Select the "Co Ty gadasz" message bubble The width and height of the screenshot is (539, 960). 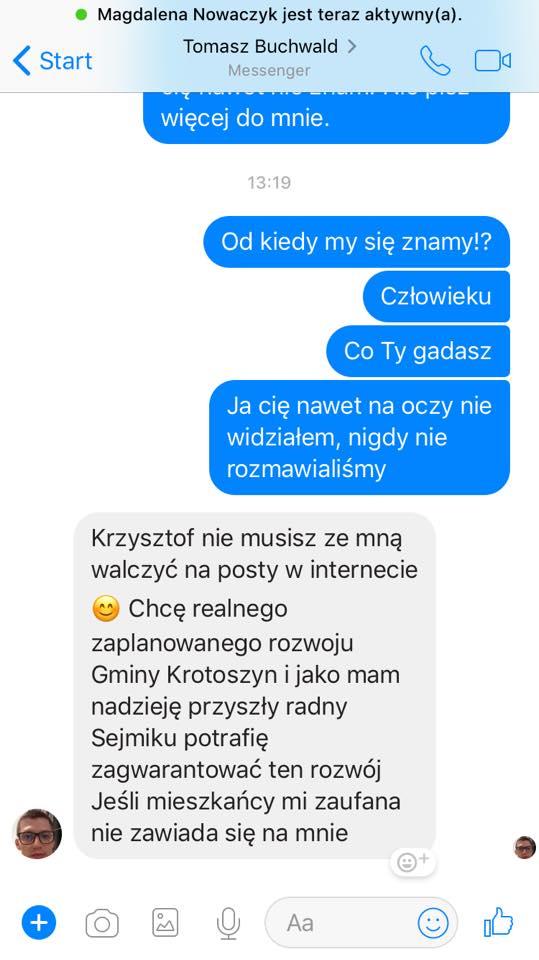418,351
